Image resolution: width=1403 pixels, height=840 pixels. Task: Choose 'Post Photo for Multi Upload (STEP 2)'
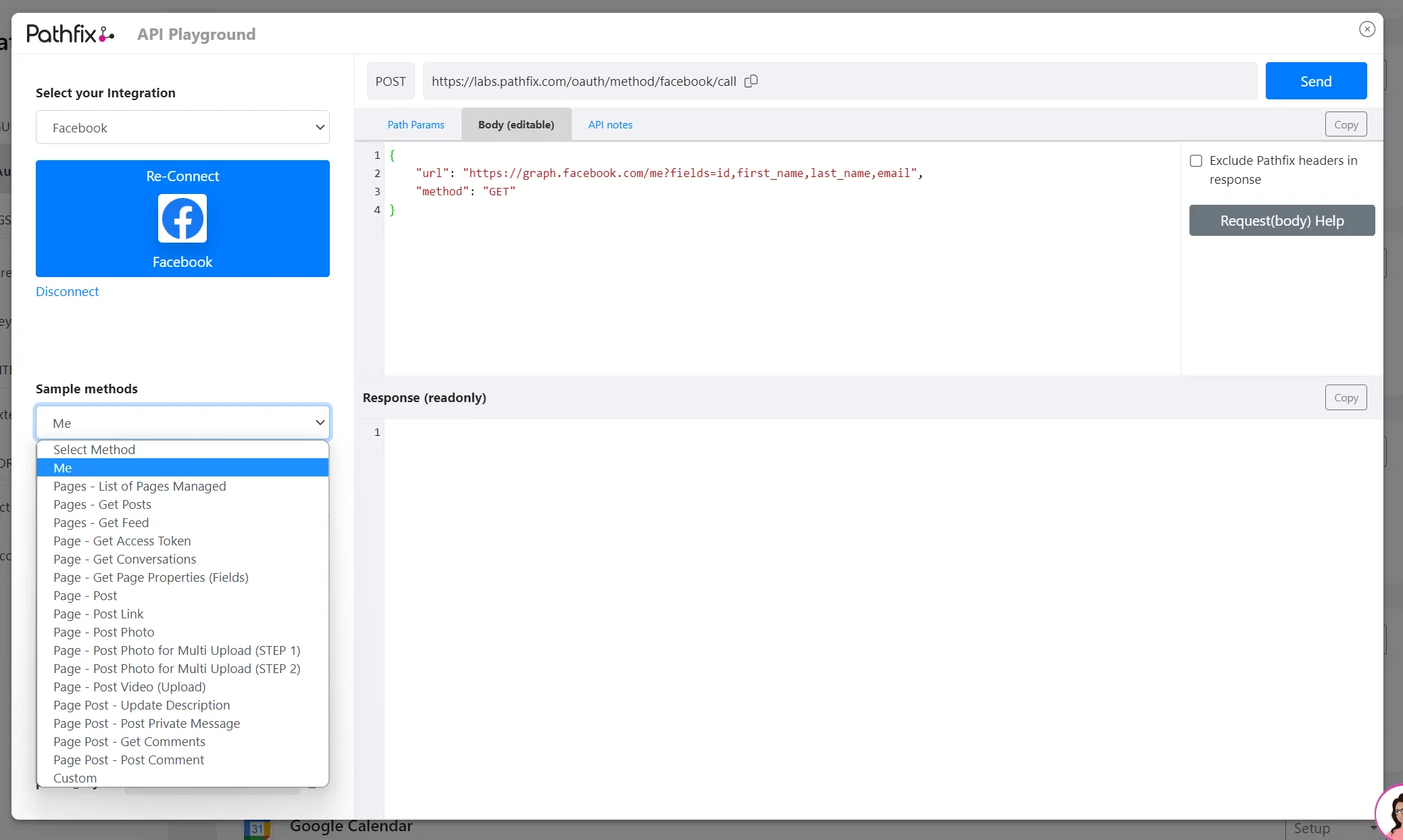click(182, 668)
